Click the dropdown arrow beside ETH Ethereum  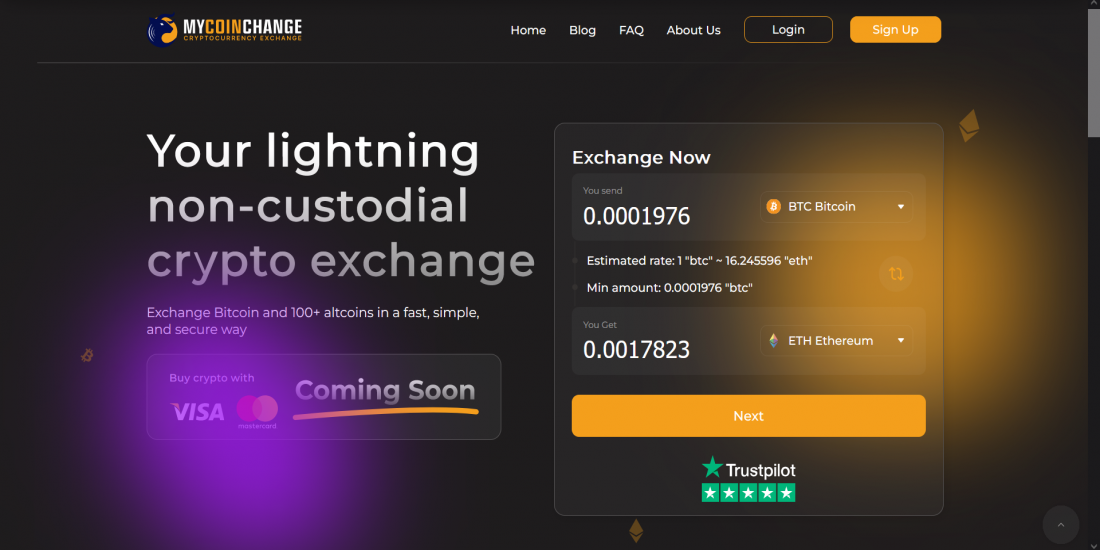pos(901,341)
